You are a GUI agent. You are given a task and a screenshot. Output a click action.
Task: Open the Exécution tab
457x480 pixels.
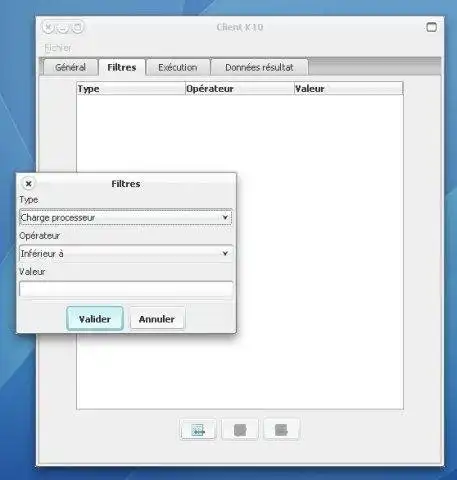point(178,67)
